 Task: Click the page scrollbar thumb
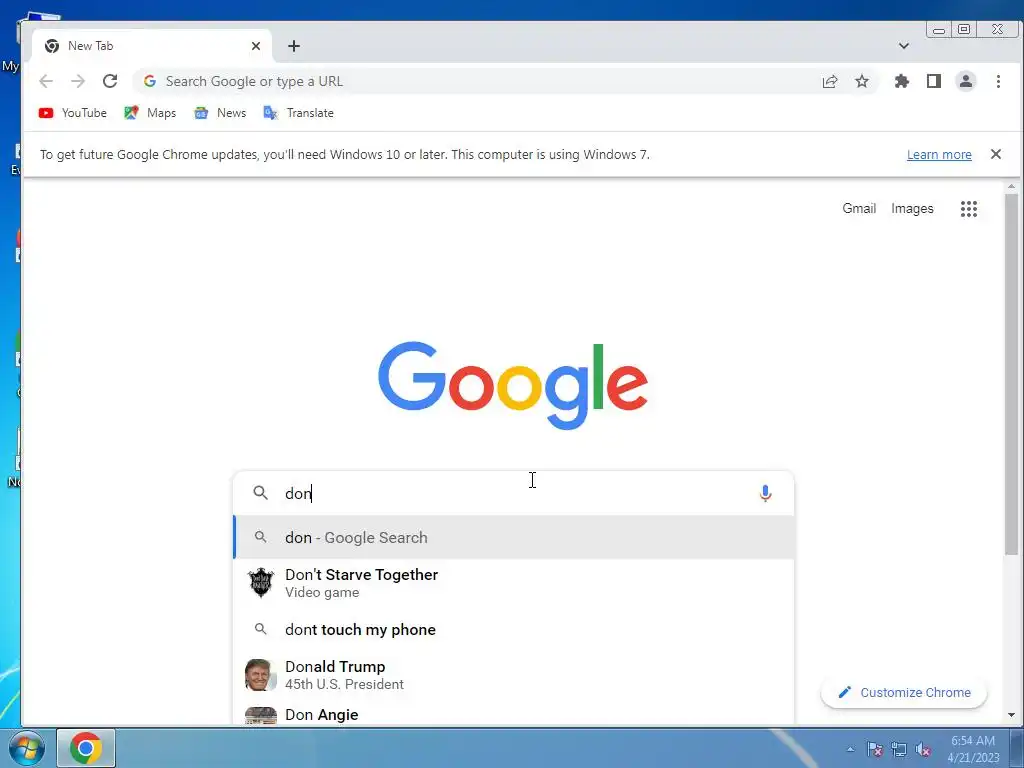pos(1011,375)
